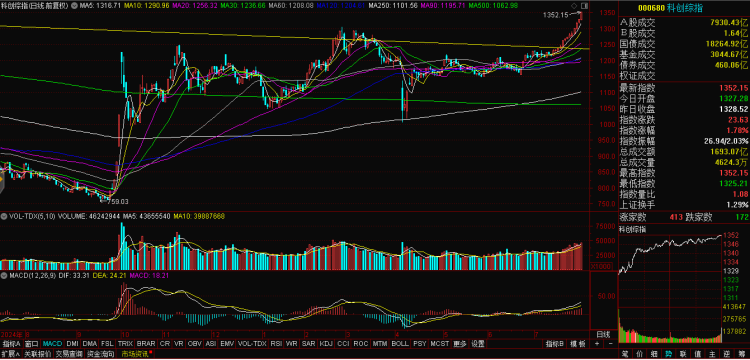Viewport: 750px width, 360px height.
Task: Toggle the MACD indicator tab
Action: click(52, 344)
